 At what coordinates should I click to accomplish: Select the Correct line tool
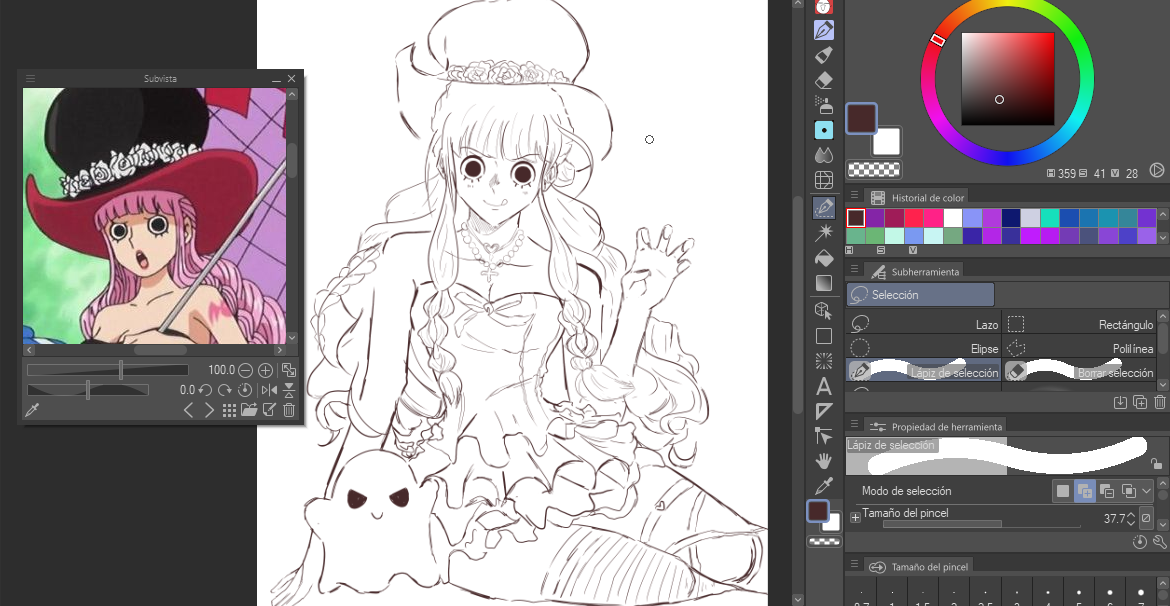click(824, 436)
